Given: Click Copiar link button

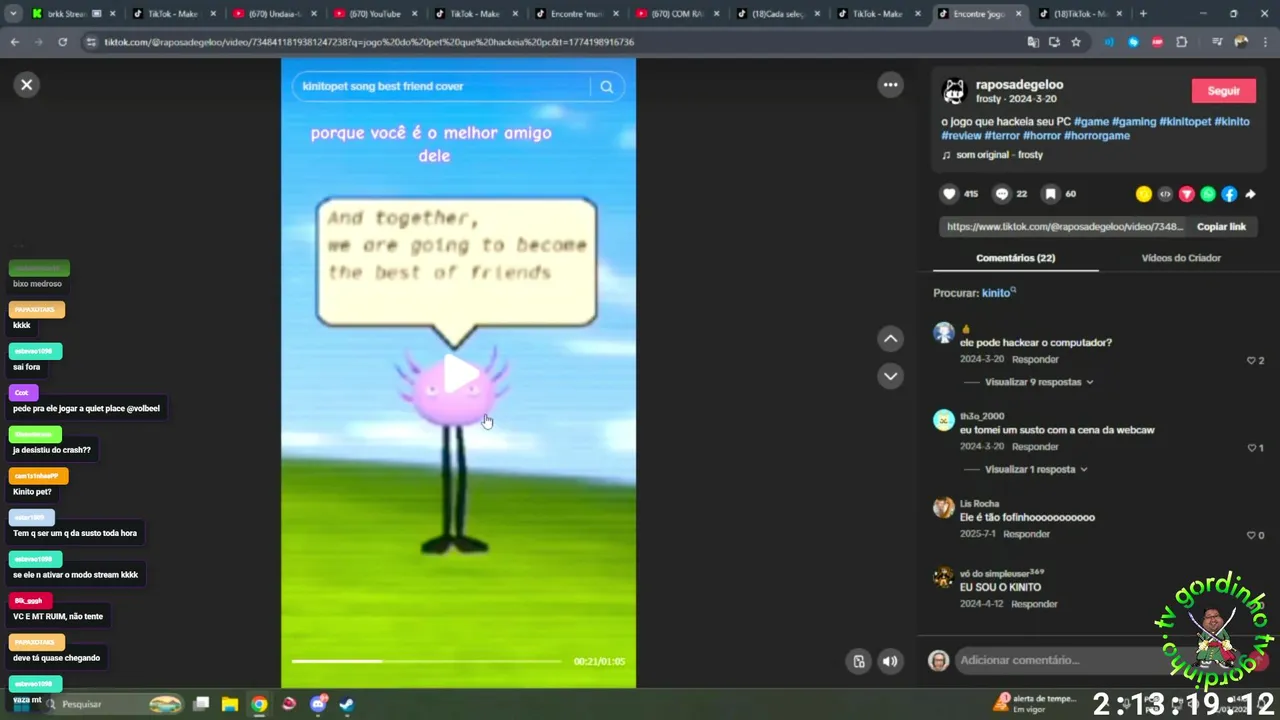Looking at the screenshot, I should tap(1221, 227).
